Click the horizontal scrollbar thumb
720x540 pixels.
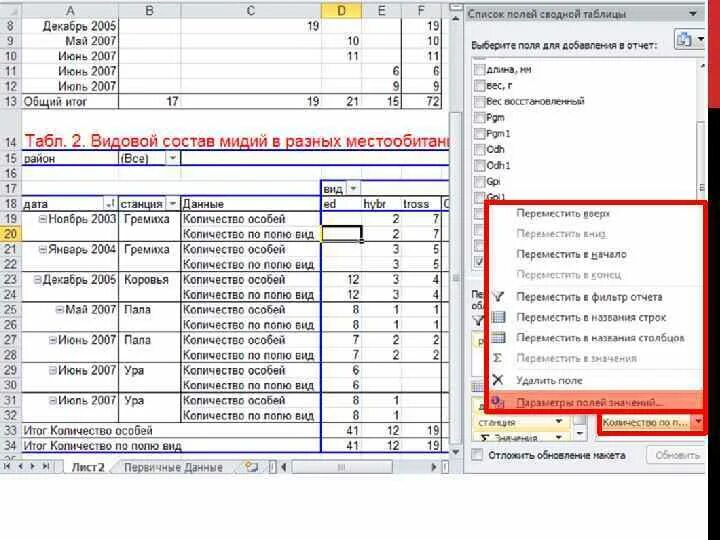342,467
